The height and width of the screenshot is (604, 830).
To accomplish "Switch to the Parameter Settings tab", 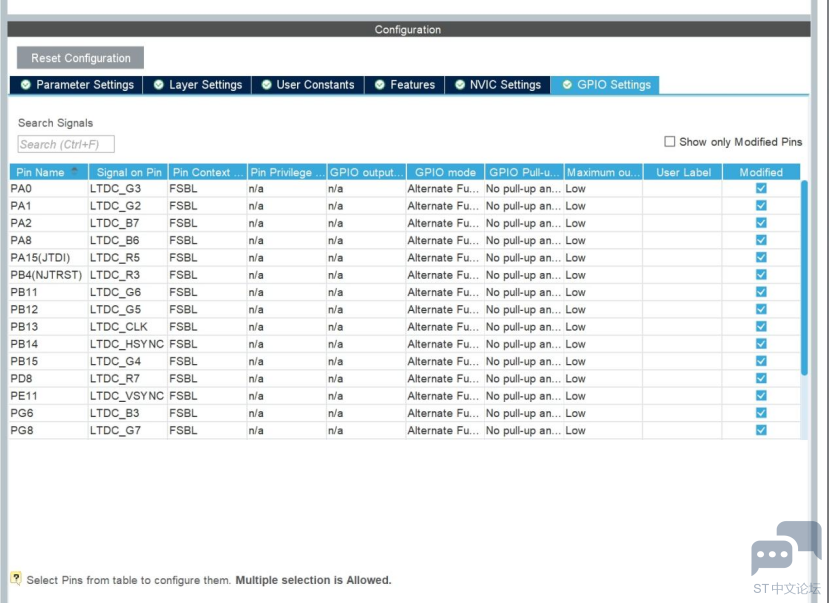I will pyautogui.click(x=76, y=85).
